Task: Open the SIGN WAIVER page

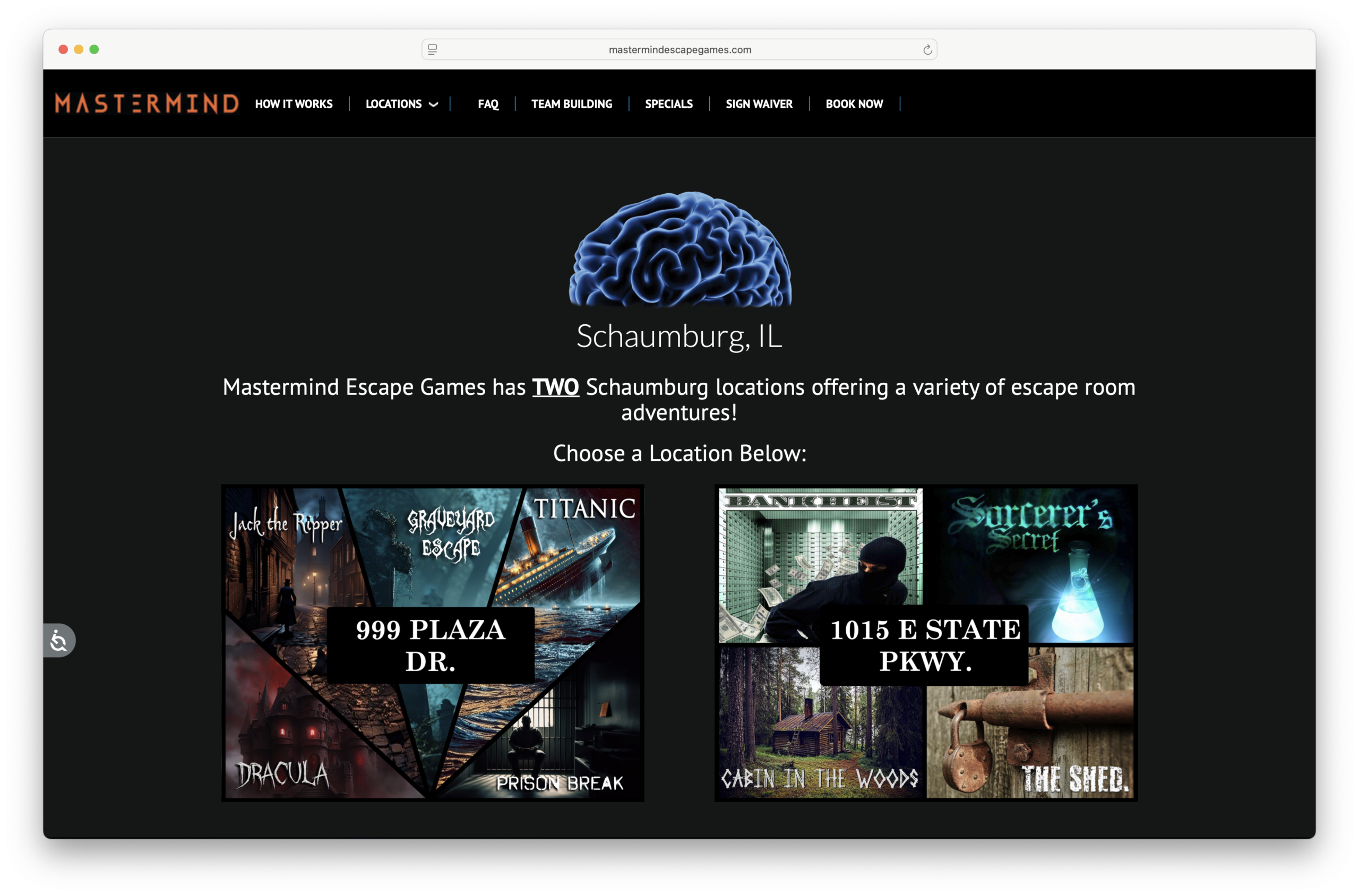Action: (x=759, y=104)
